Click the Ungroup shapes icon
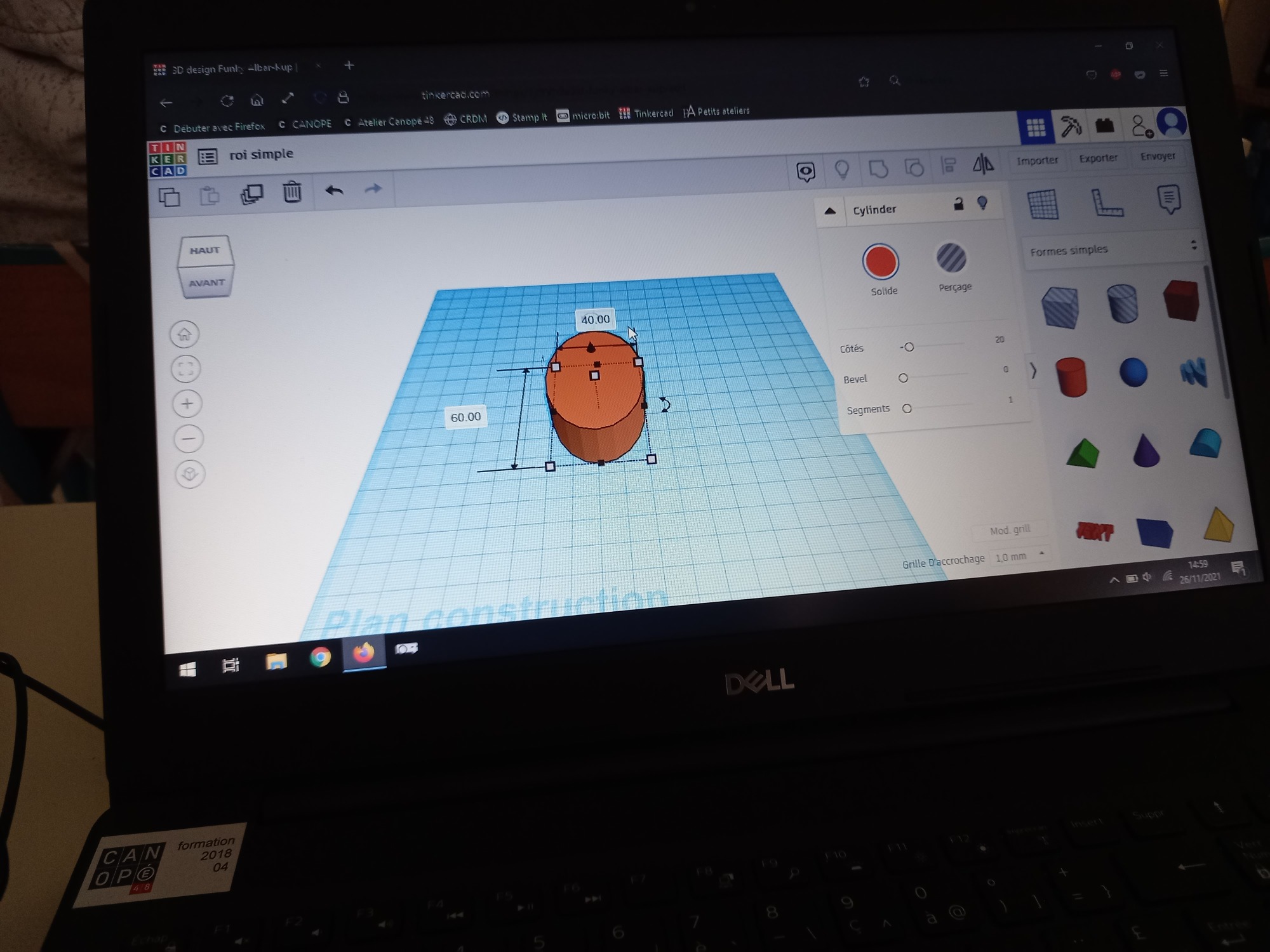This screenshot has width=1270, height=952. (x=914, y=168)
